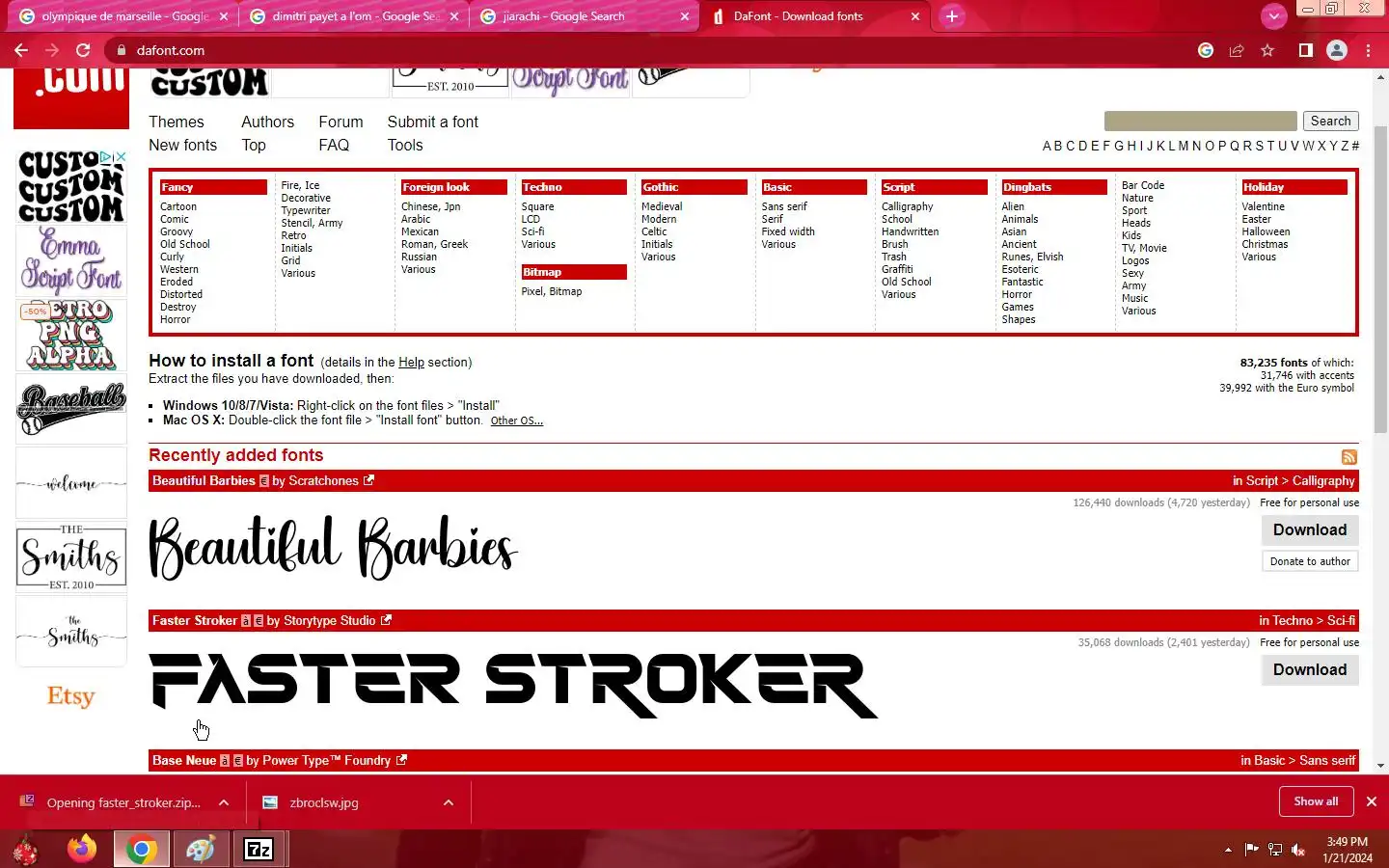Click the page vertical scrollbar
This screenshot has height=868, width=1389.
(x=1380, y=280)
